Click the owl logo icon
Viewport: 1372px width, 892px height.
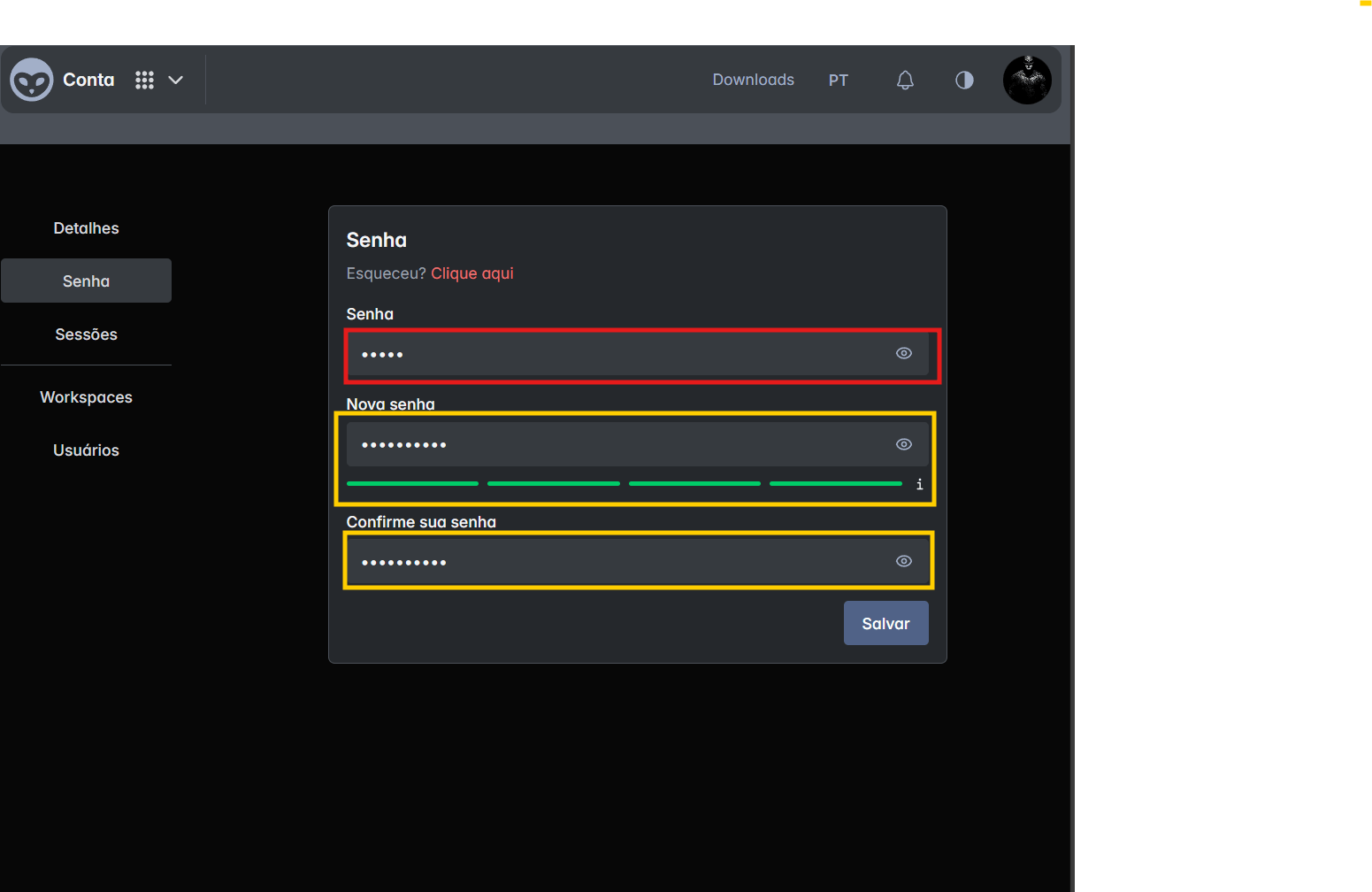pyautogui.click(x=32, y=80)
